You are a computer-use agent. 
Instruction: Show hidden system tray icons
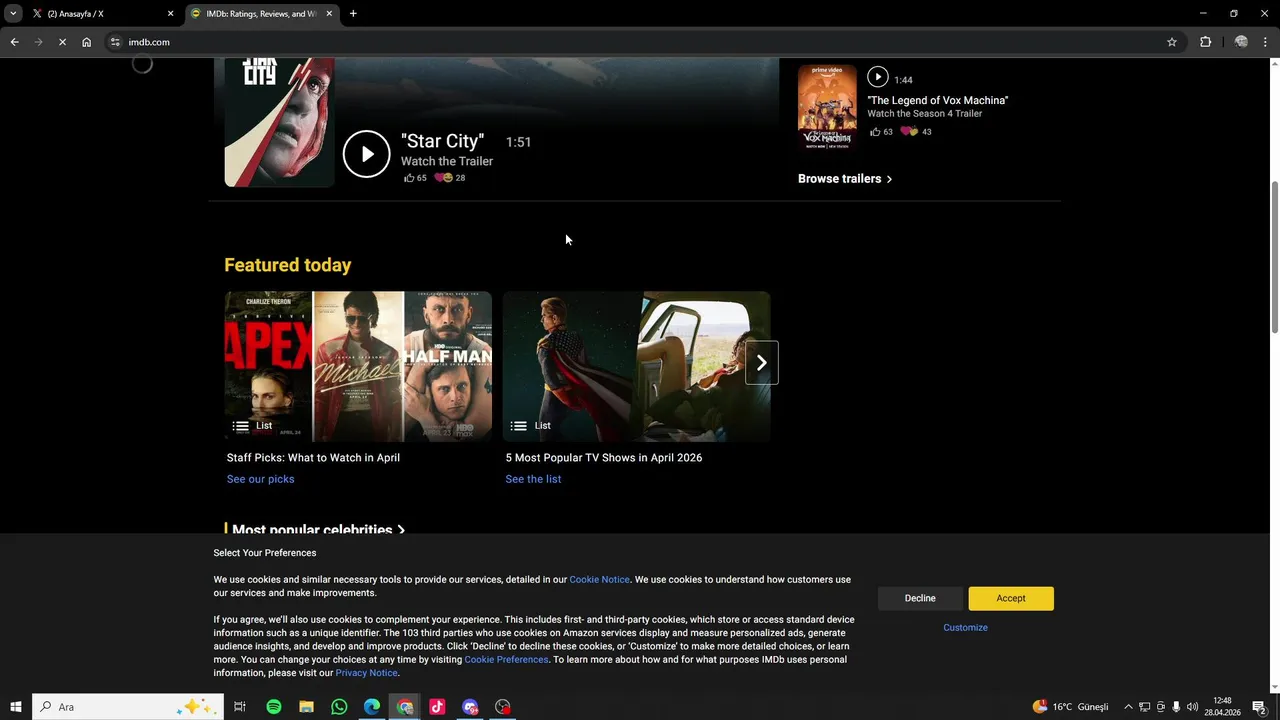(x=1128, y=707)
